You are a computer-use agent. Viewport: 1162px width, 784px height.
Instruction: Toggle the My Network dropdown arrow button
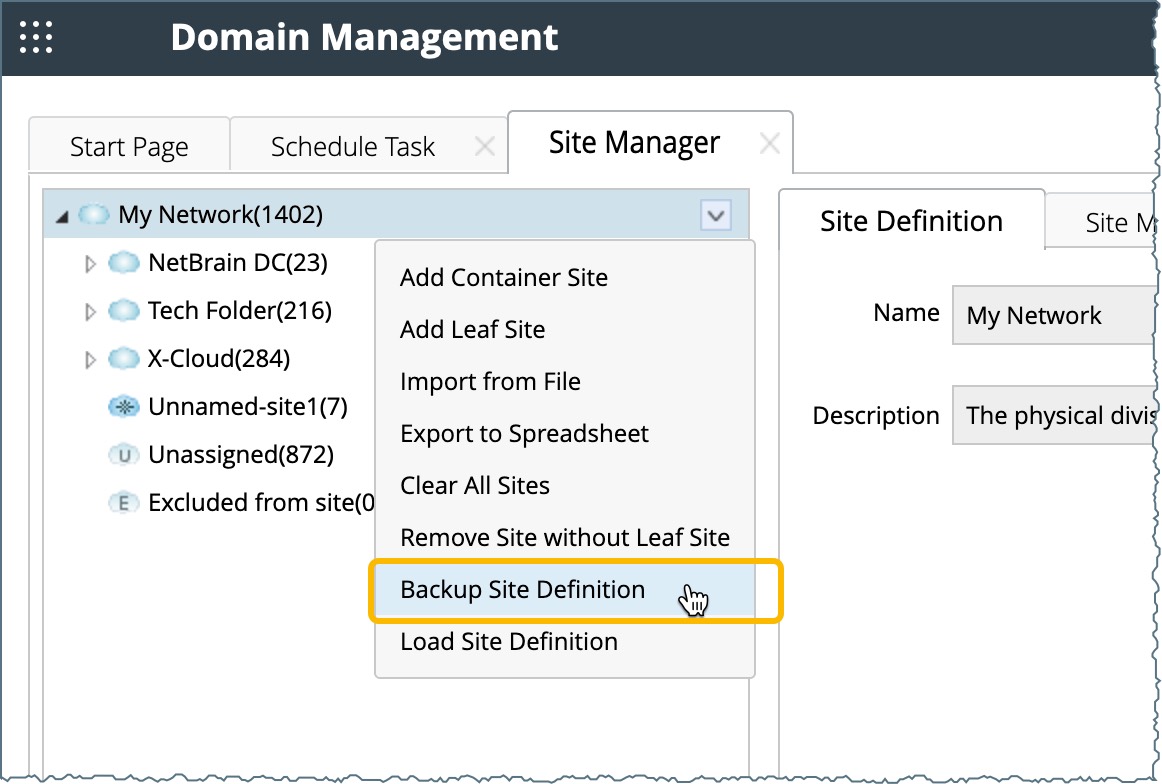pyautogui.click(x=715, y=215)
